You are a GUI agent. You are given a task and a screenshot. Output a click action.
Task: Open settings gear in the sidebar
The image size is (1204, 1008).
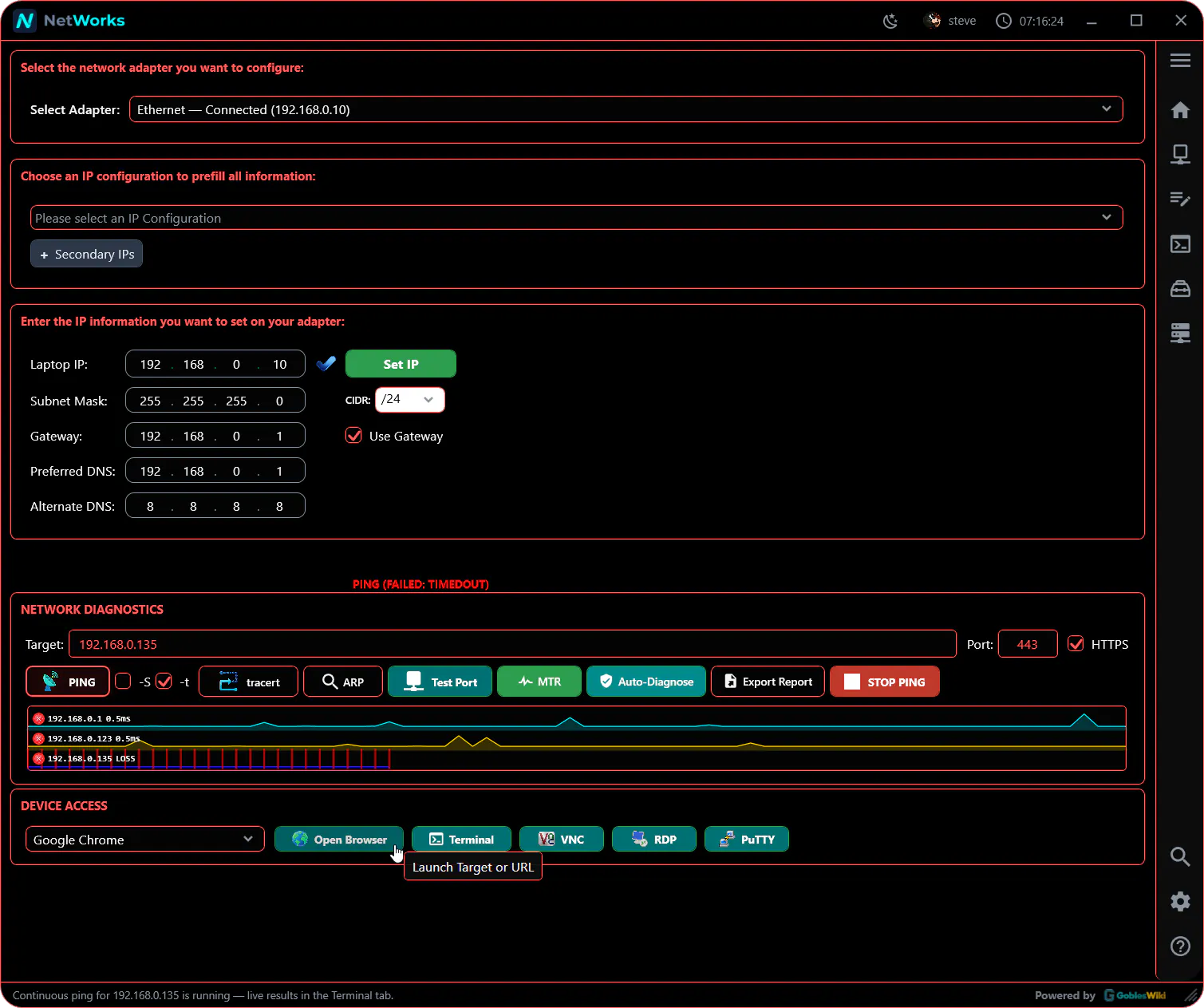[x=1180, y=901]
